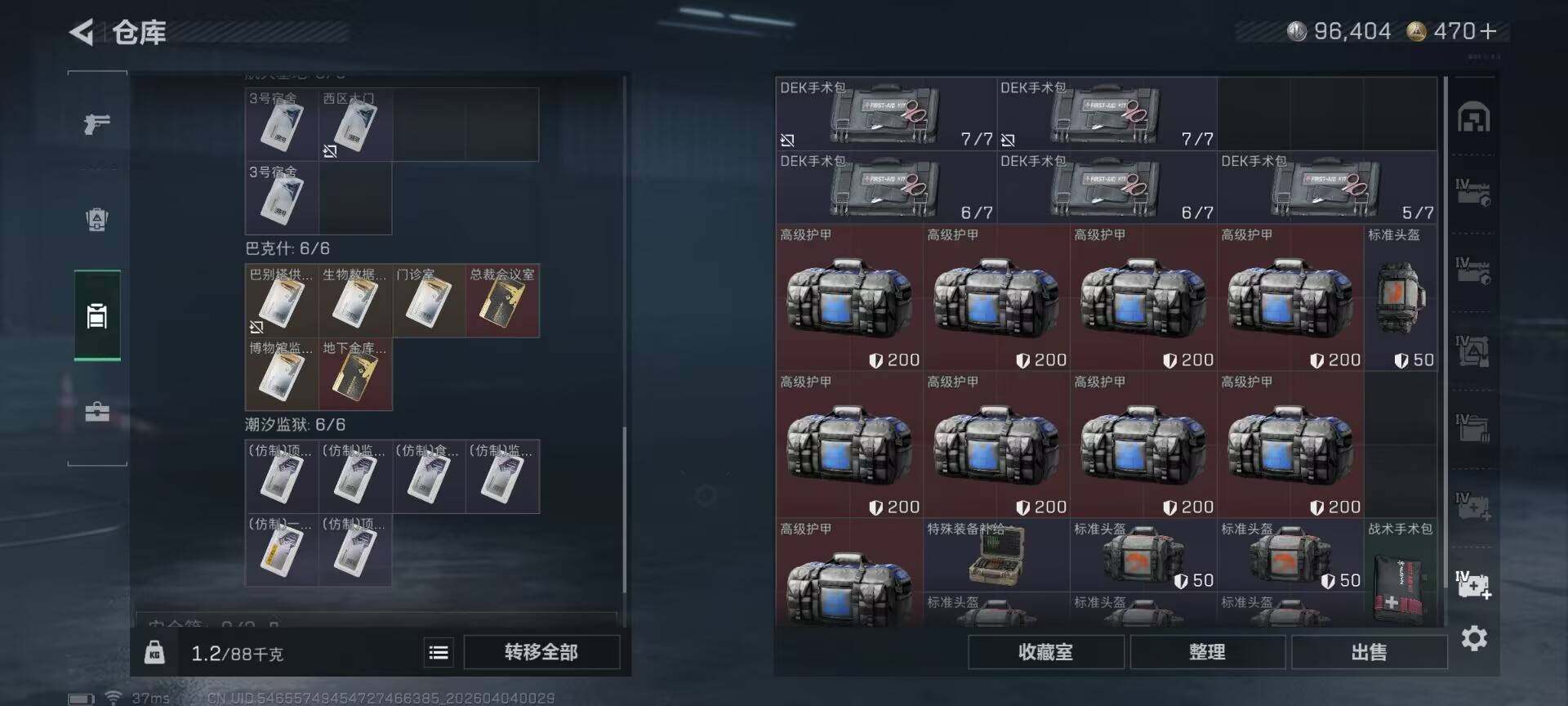The height and width of the screenshot is (706, 1568).
Task: Open warehouse settings gear icon
Action: point(1474,638)
